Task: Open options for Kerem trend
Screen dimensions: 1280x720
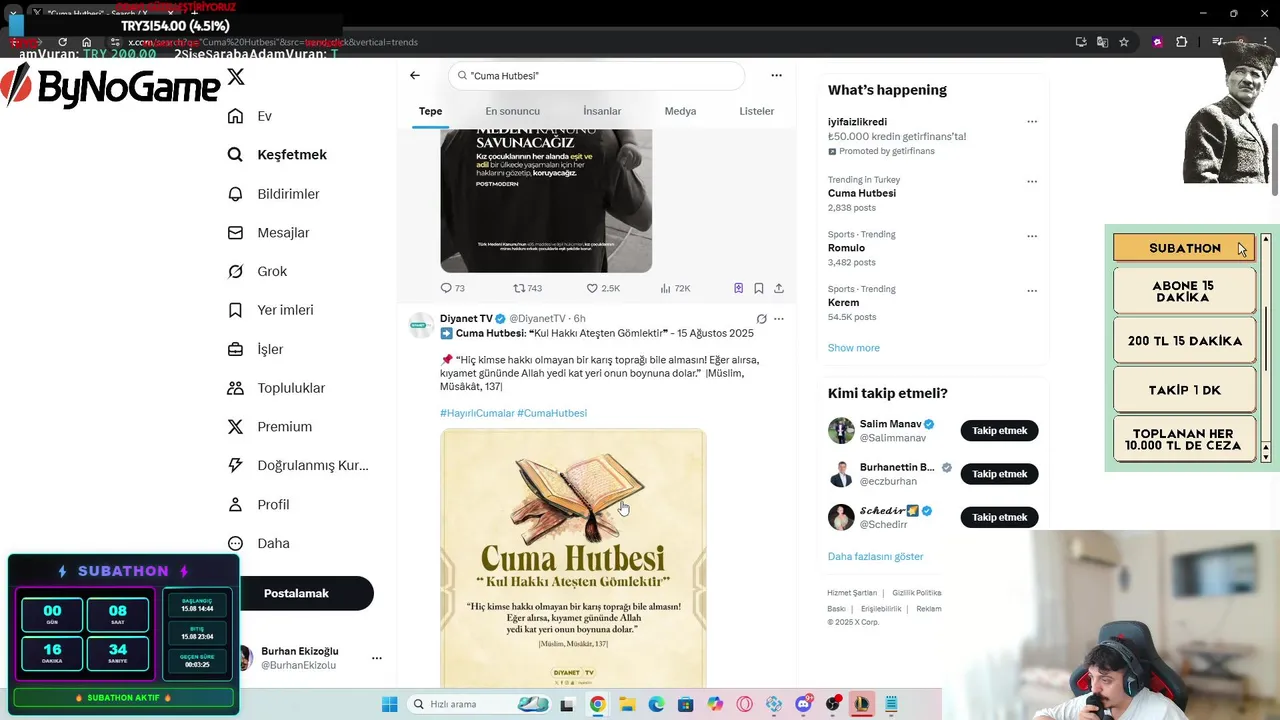Action: [1032, 291]
